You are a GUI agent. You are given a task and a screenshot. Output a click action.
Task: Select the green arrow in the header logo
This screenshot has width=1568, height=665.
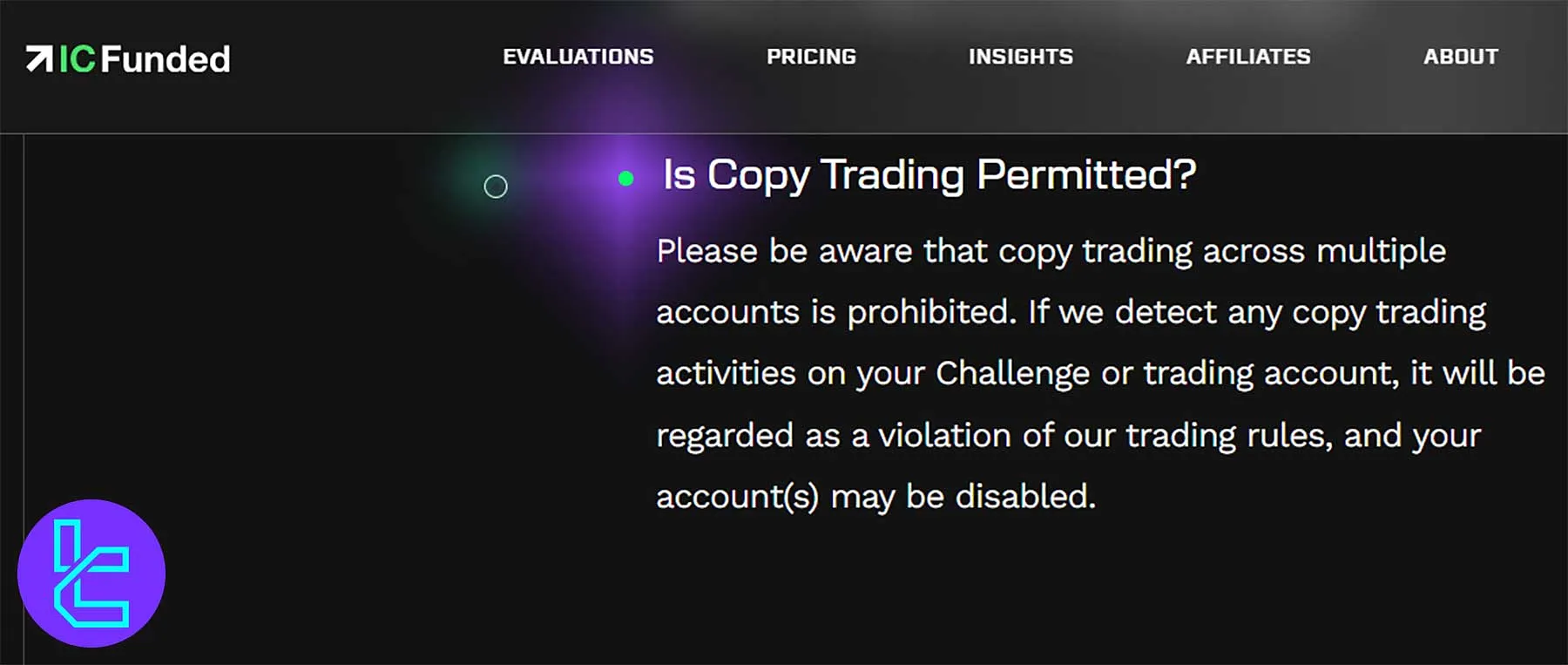click(x=41, y=58)
